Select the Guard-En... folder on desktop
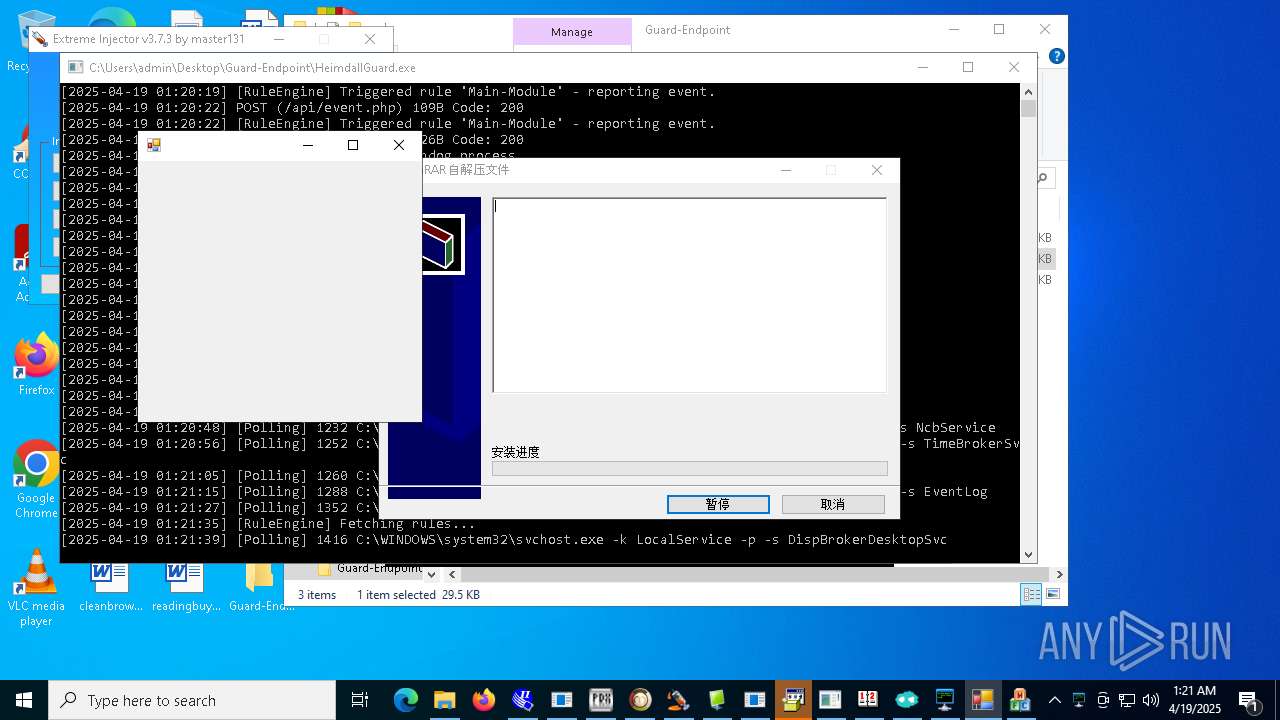 [x=260, y=588]
